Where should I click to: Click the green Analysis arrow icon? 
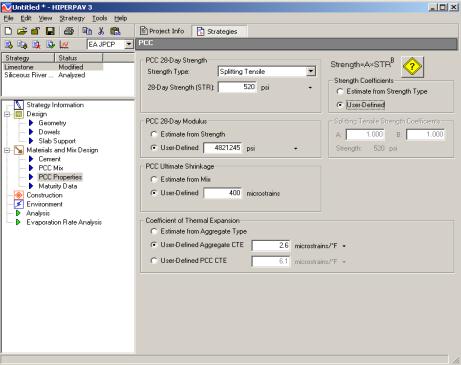click(x=18, y=213)
